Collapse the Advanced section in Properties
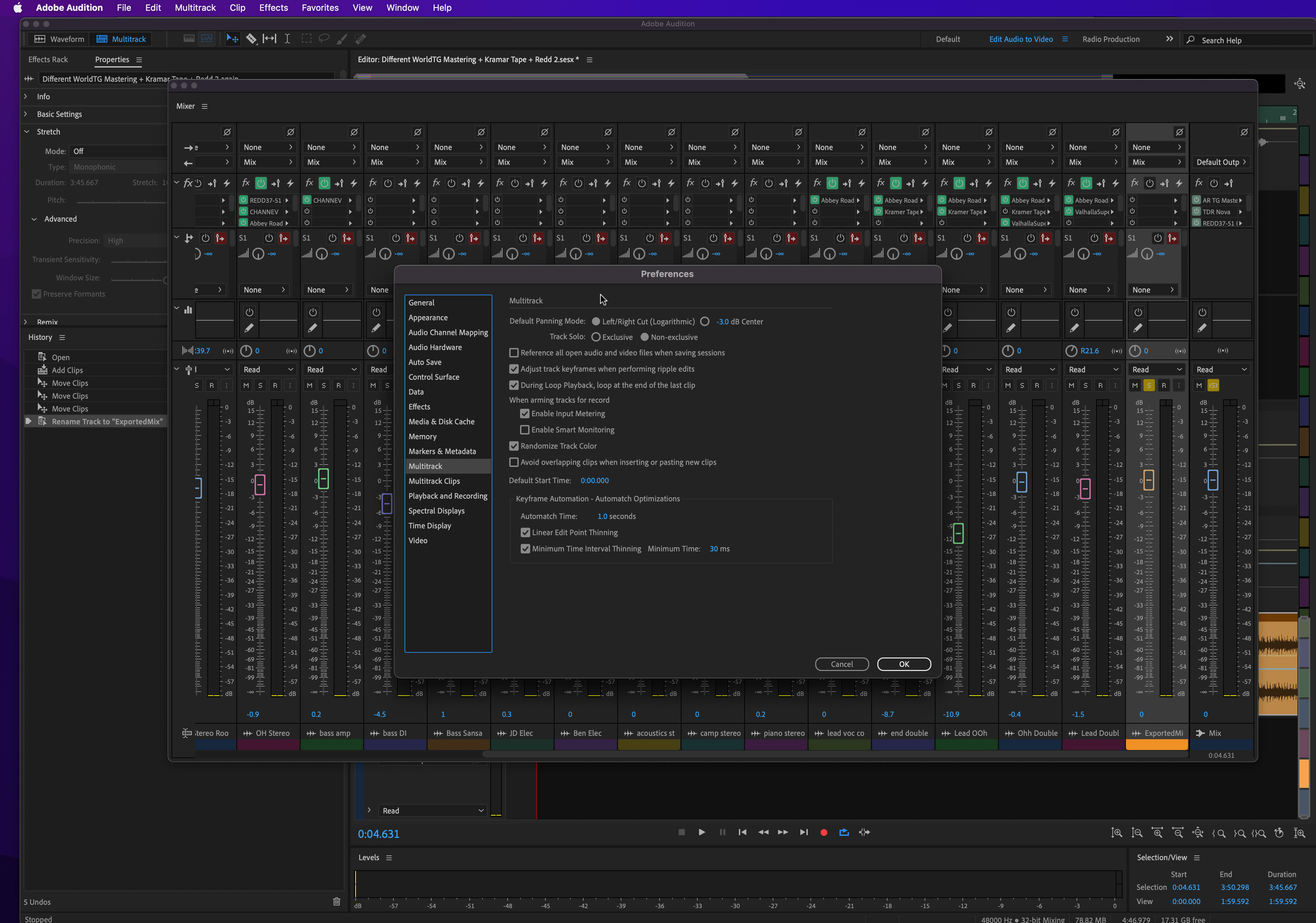The height and width of the screenshot is (923, 1316). pyautogui.click(x=33, y=219)
